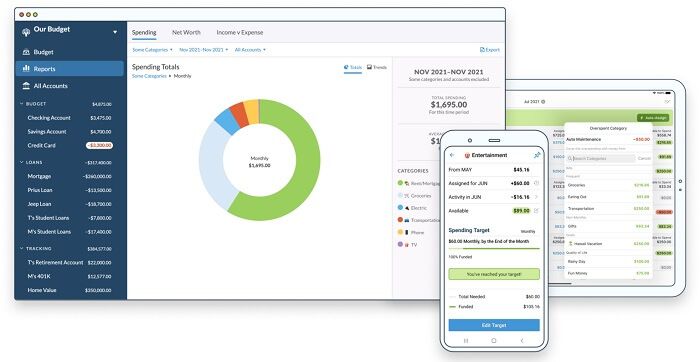700x362 pixels.
Task: Switch to the Net Worth tab
Action: tap(186, 33)
